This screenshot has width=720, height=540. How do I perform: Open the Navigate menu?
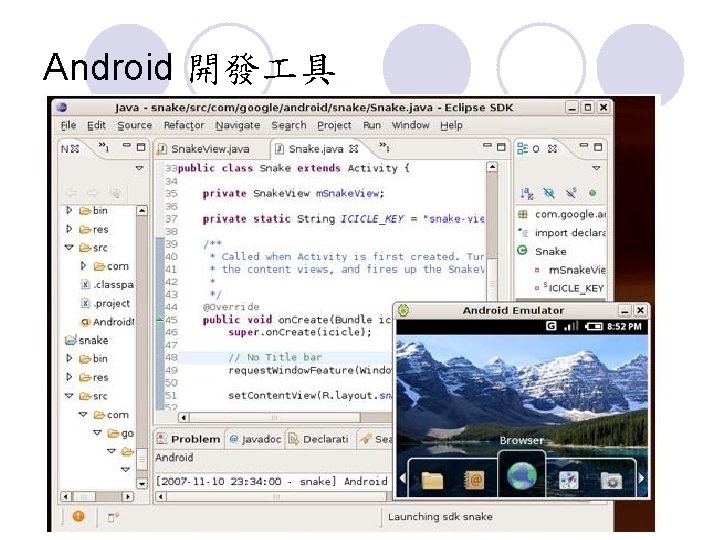(238, 125)
